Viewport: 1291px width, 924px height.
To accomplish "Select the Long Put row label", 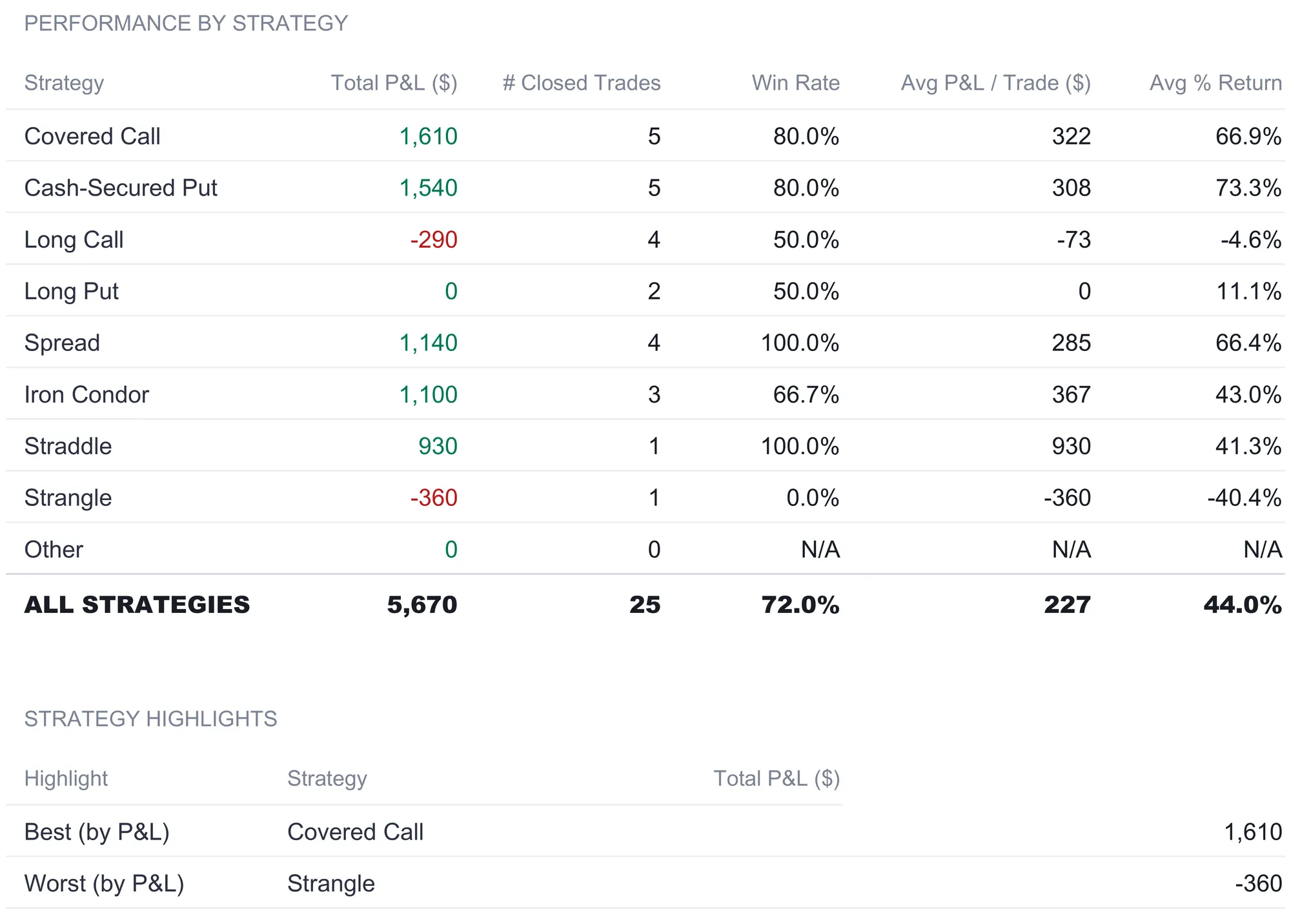I will (x=71, y=292).
